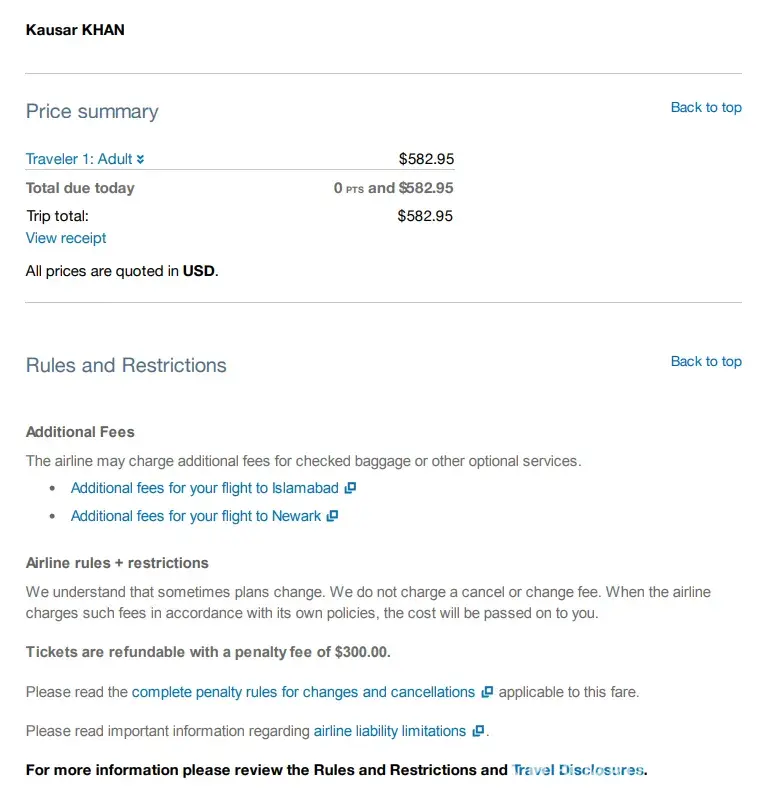Open the View receipt link
The width and height of the screenshot is (773, 802).
coord(66,238)
